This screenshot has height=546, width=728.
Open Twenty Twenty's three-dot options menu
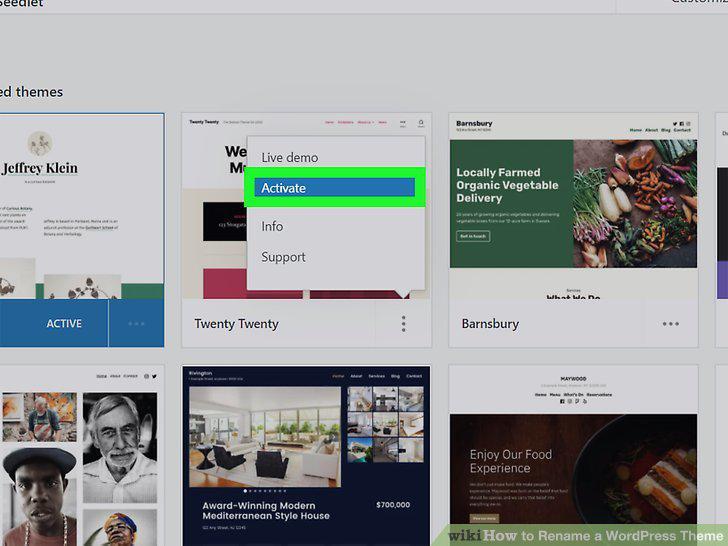pos(403,324)
